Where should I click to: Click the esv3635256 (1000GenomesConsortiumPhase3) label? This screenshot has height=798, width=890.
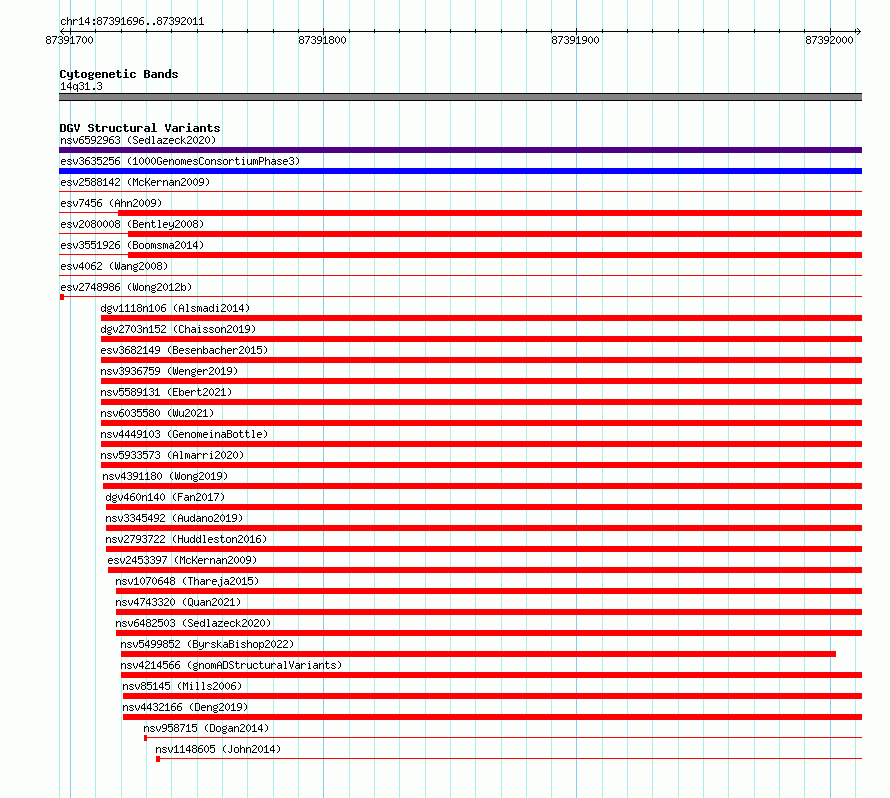click(180, 161)
